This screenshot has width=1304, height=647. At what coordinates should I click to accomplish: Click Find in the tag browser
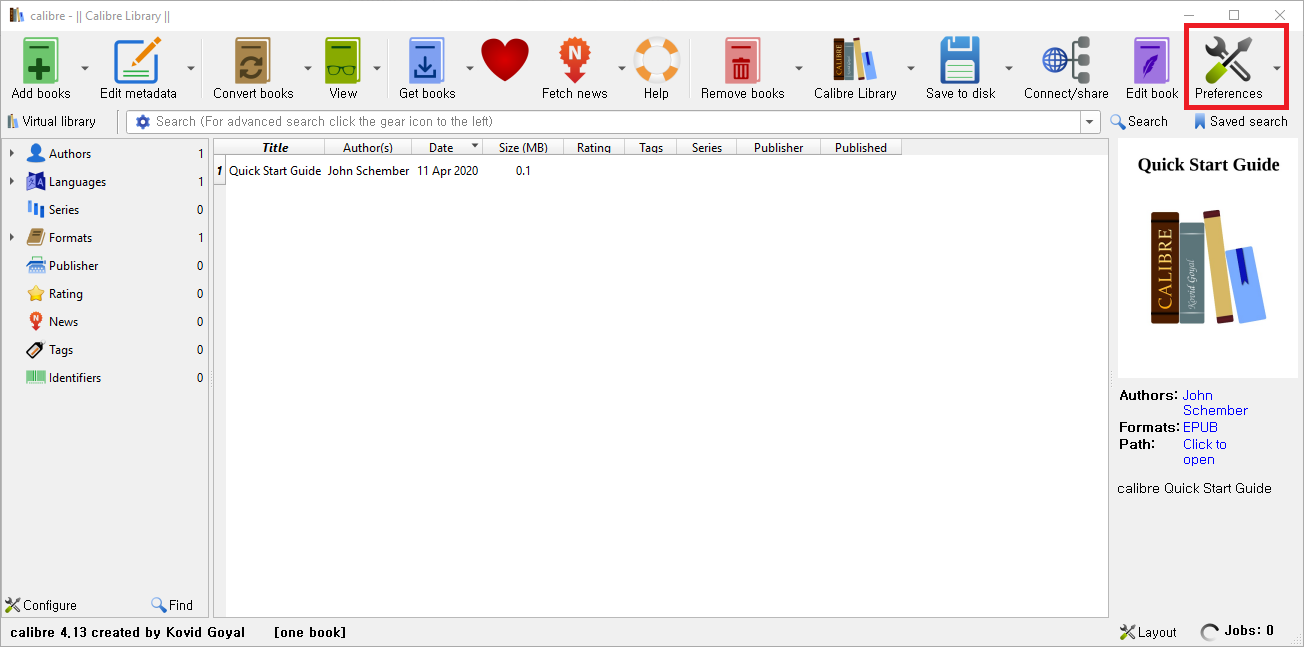pyautogui.click(x=172, y=605)
